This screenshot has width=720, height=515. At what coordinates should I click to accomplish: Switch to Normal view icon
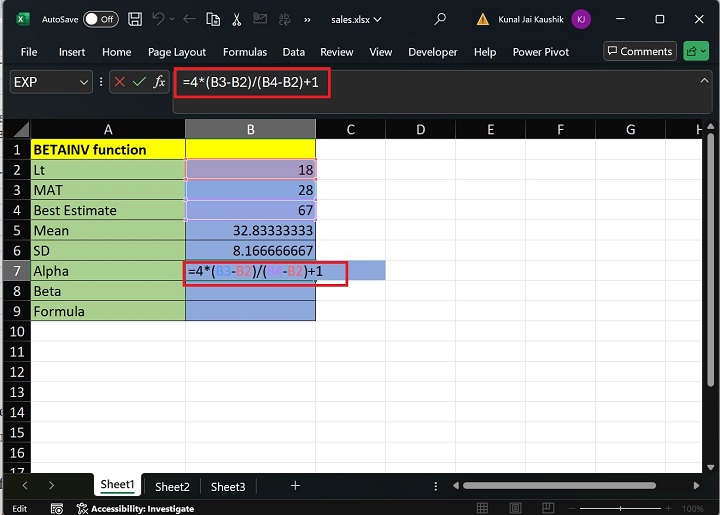[x=482, y=508]
